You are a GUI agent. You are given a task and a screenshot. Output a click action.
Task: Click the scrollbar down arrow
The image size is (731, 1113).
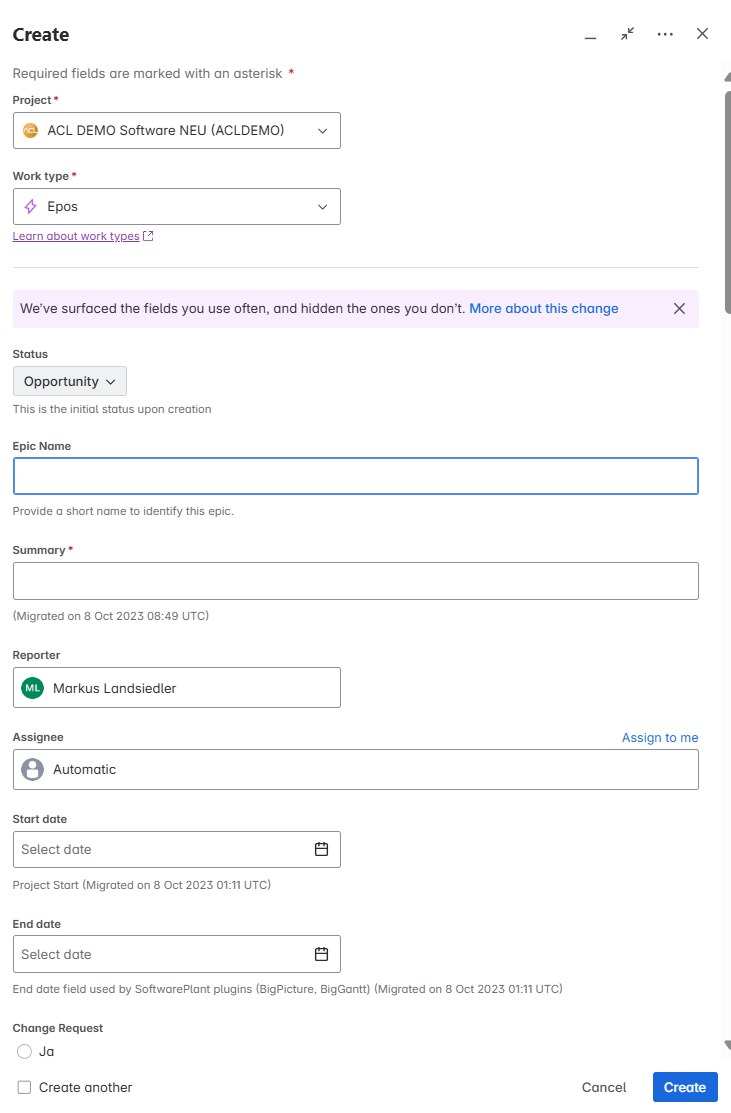(727, 1045)
